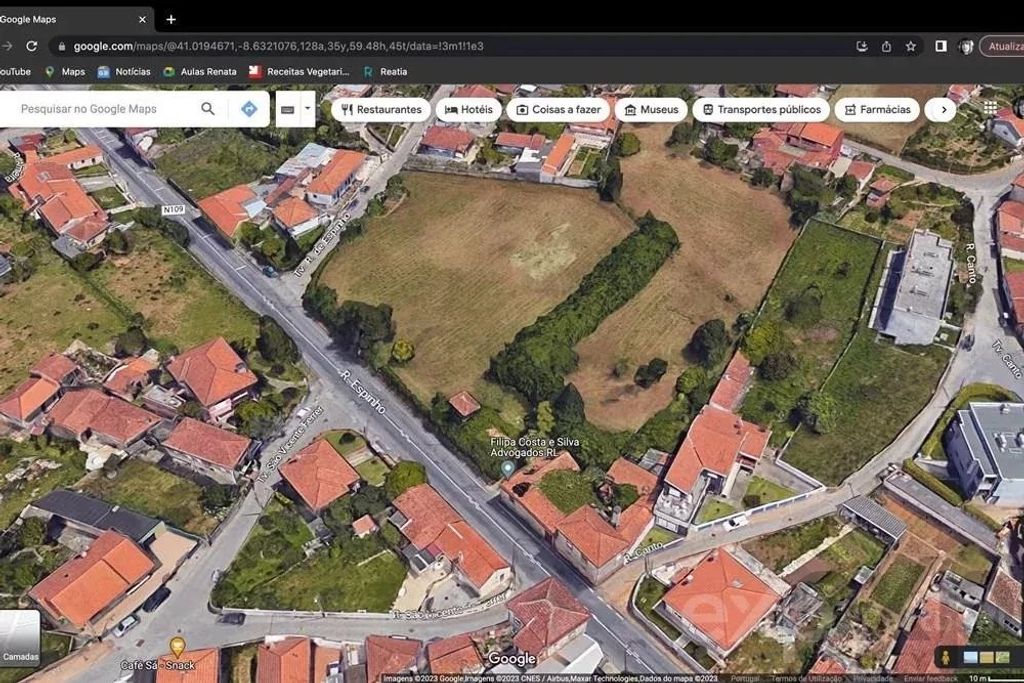1024x683 pixels.
Task: Toggle the browser side panel
Action: (940, 46)
